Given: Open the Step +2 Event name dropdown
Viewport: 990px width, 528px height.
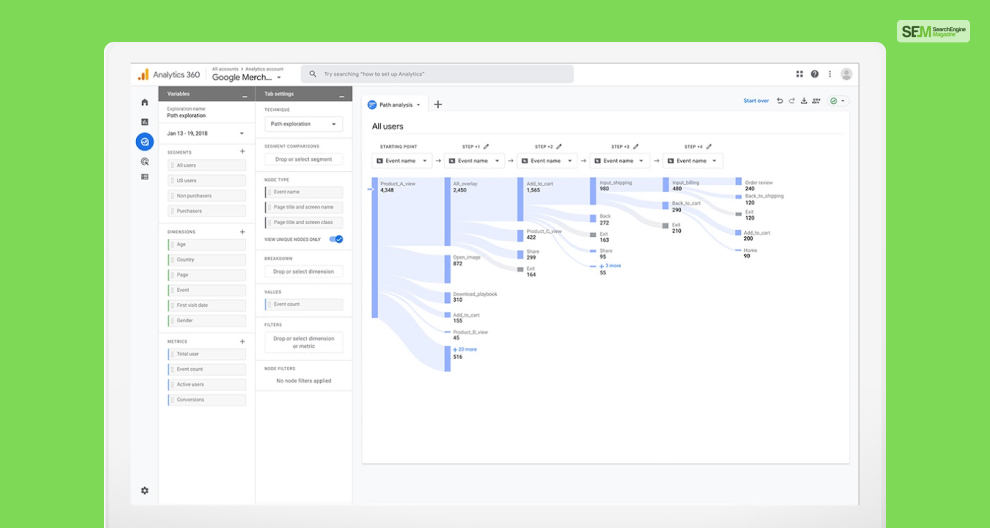Looking at the screenshot, I should [x=547, y=161].
